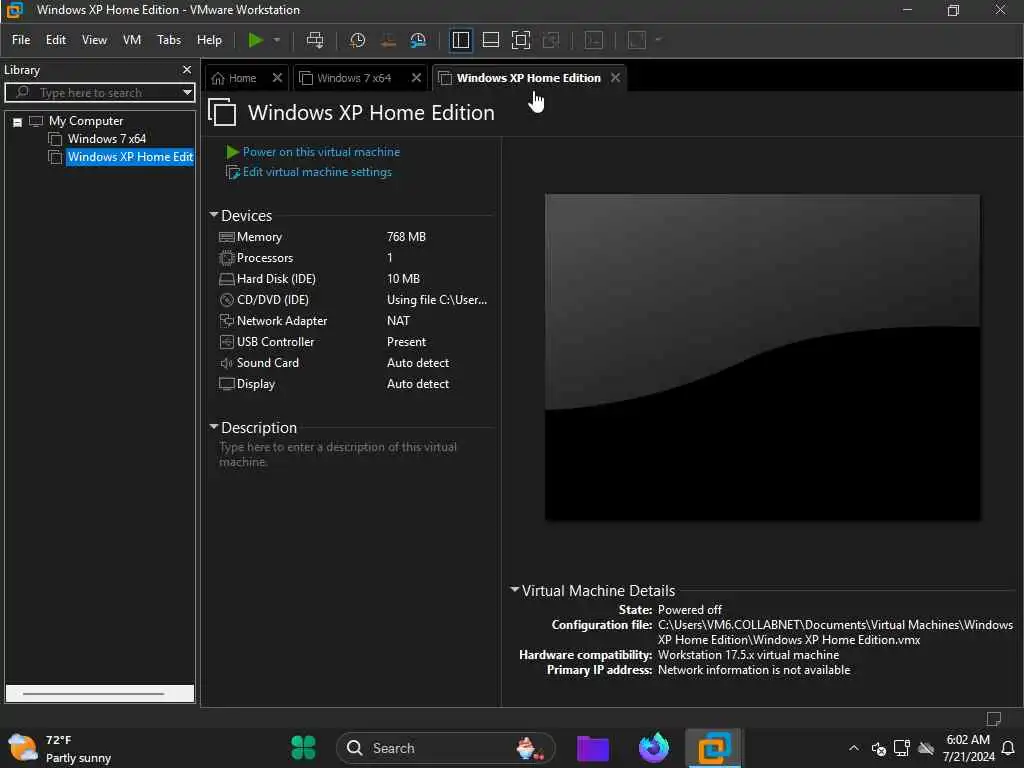This screenshot has height=768, width=1024.
Task: Close the Windows XP Home Edition tab
Action: pos(615,78)
